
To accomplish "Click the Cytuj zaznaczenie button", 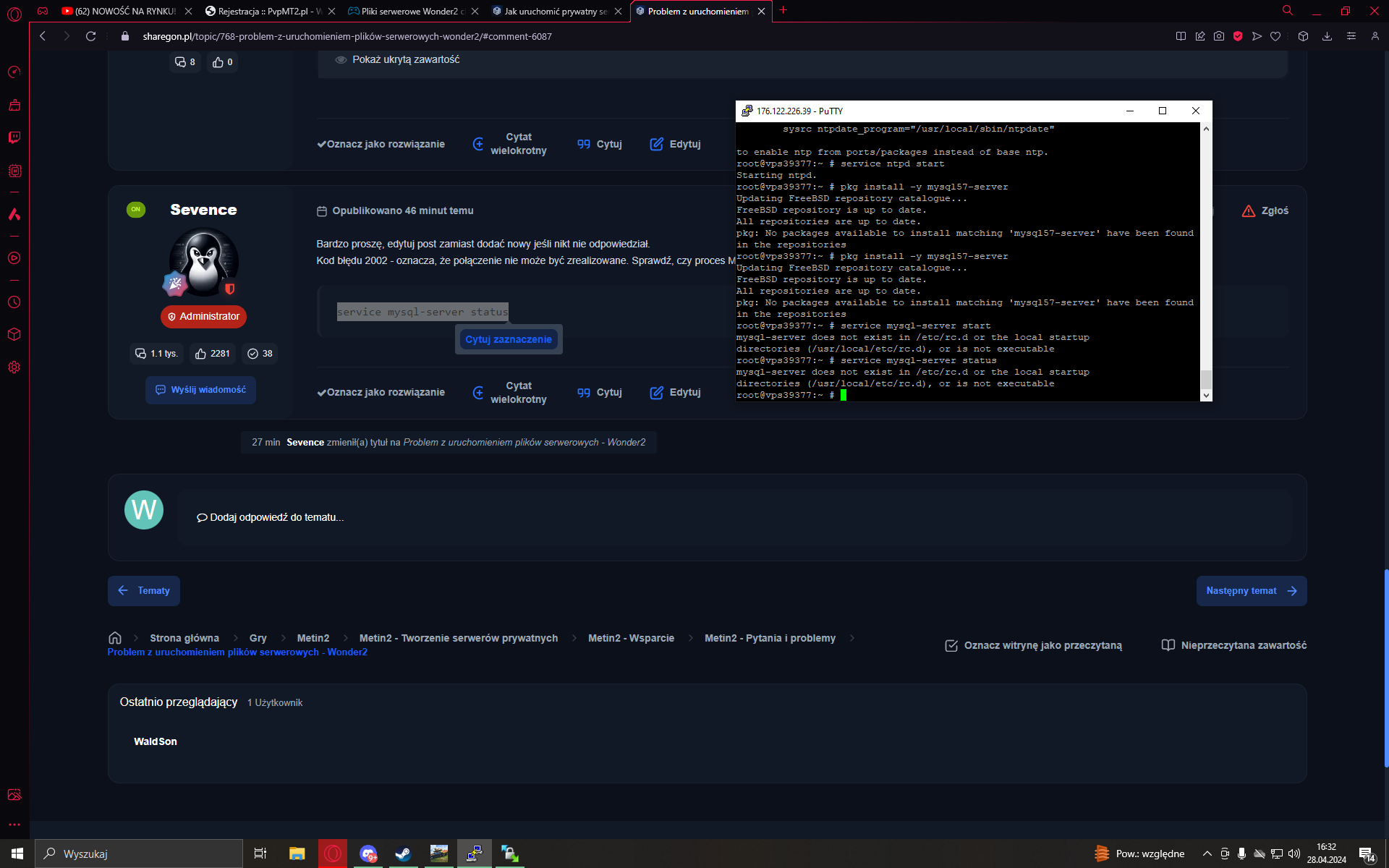I will coord(508,339).
